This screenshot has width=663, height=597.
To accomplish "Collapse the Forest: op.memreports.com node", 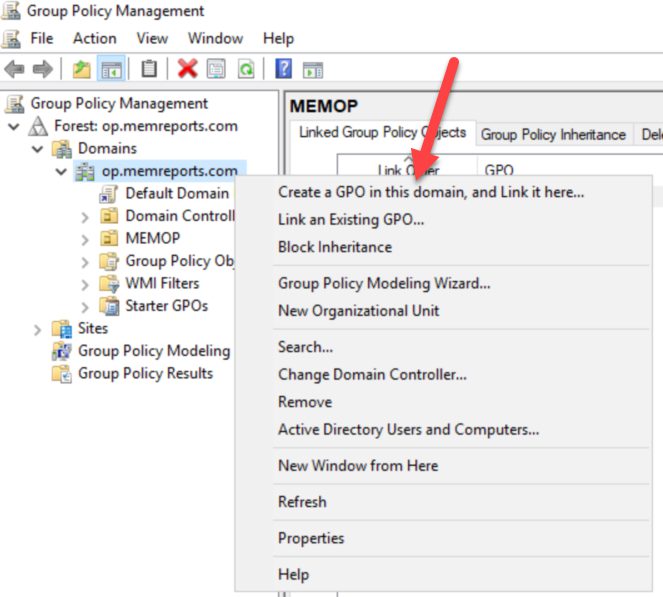I will tap(14, 126).
